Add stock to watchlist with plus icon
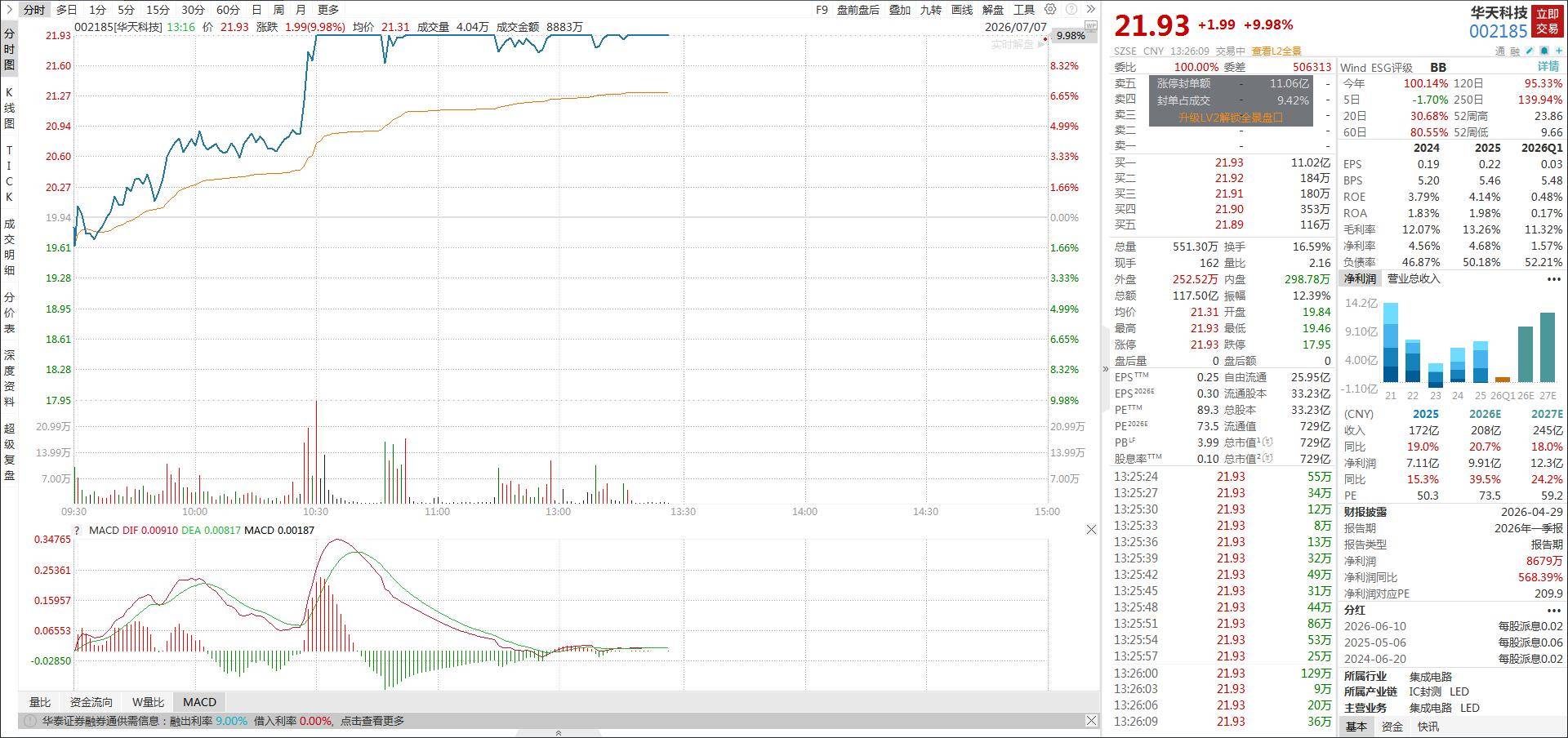This screenshot has width=1568, height=738. pyautogui.click(x=1559, y=51)
